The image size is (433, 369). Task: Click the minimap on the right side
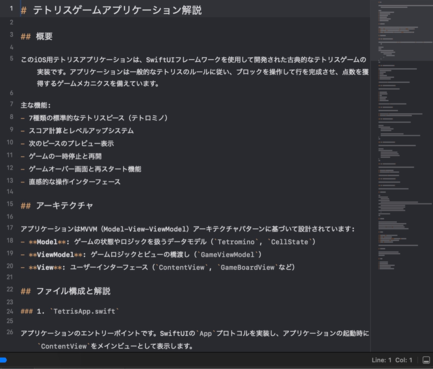click(402, 176)
